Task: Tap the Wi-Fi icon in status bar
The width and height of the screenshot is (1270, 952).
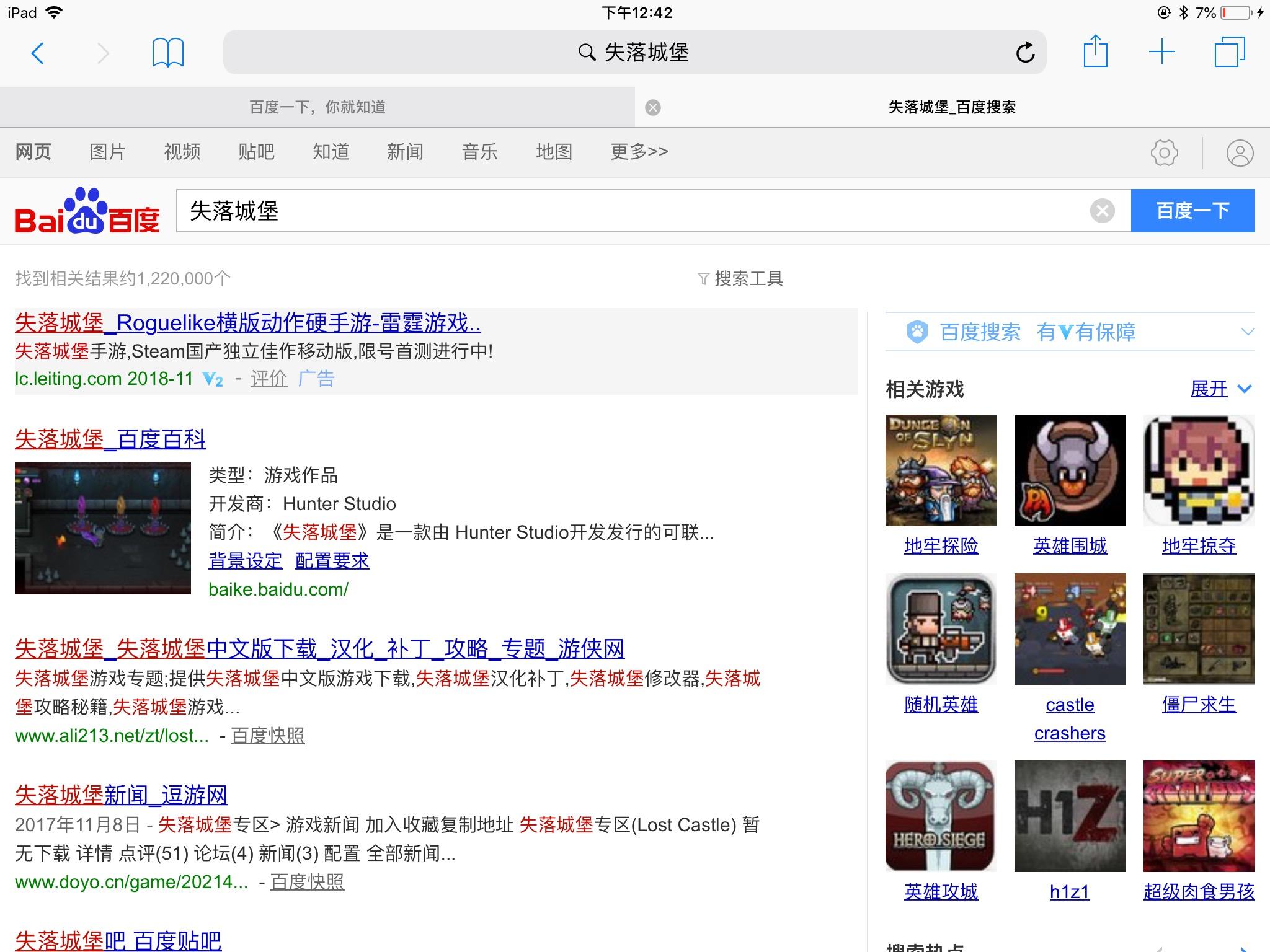Action: pos(55,12)
